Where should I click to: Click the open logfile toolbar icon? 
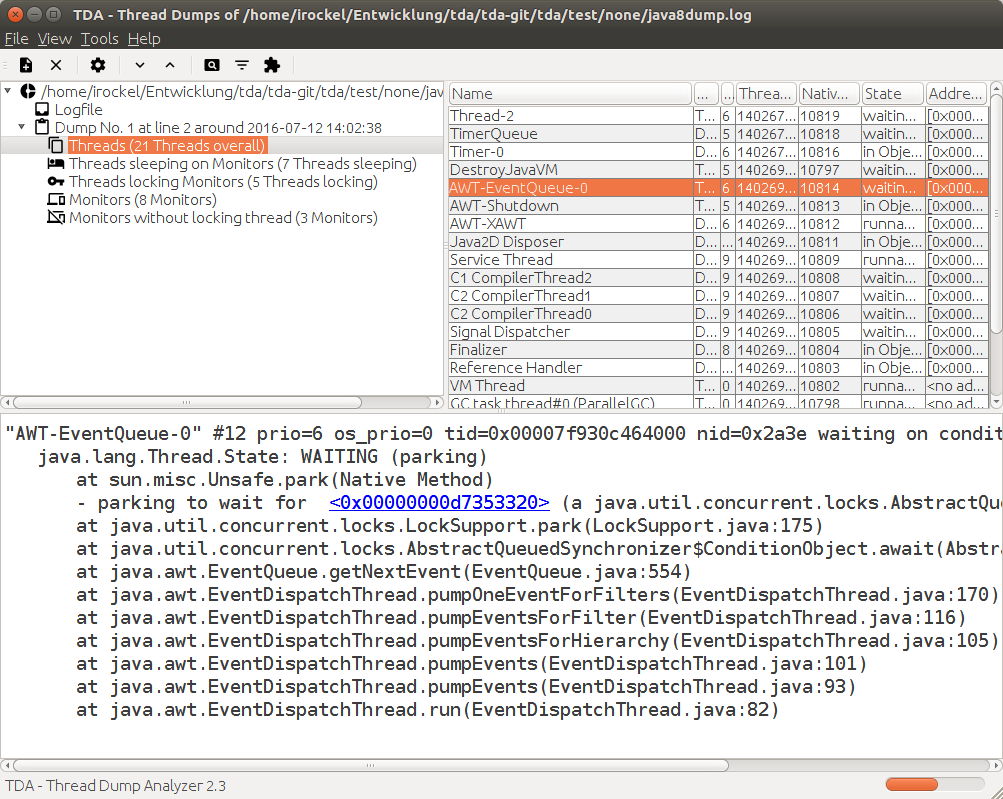point(26,65)
